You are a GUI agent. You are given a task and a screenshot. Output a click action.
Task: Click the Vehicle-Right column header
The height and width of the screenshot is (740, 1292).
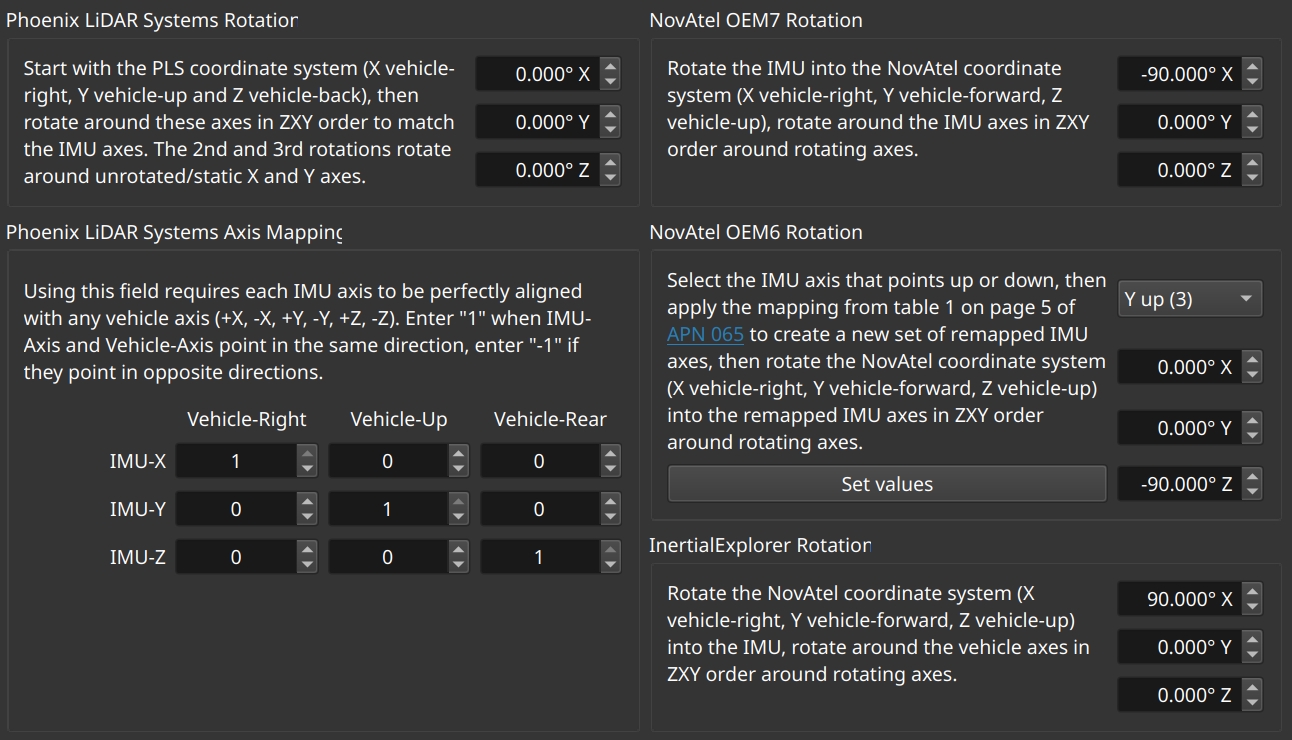(246, 420)
